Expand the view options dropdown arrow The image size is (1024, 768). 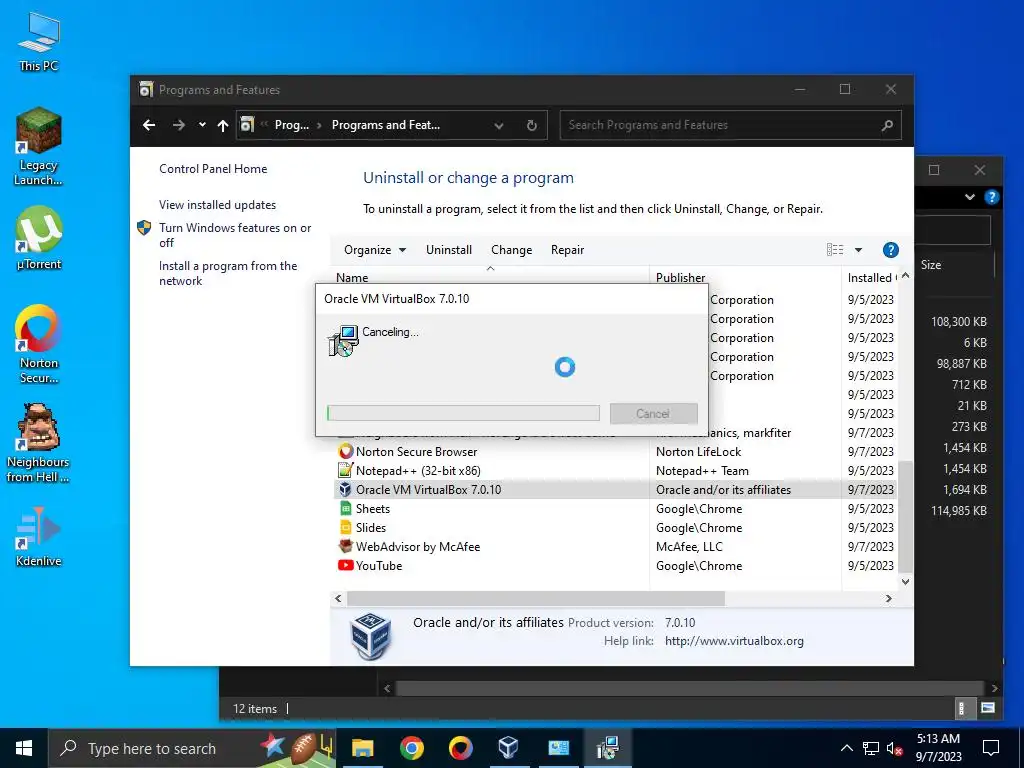(x=858, y=249)
